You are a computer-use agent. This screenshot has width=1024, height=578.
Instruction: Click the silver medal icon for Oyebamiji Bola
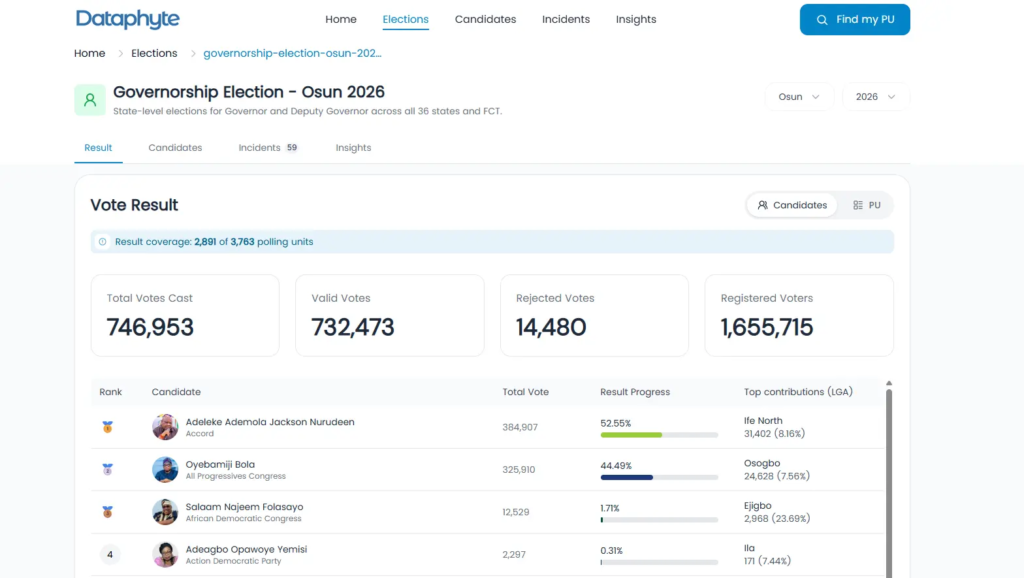(x=108, y=470)
